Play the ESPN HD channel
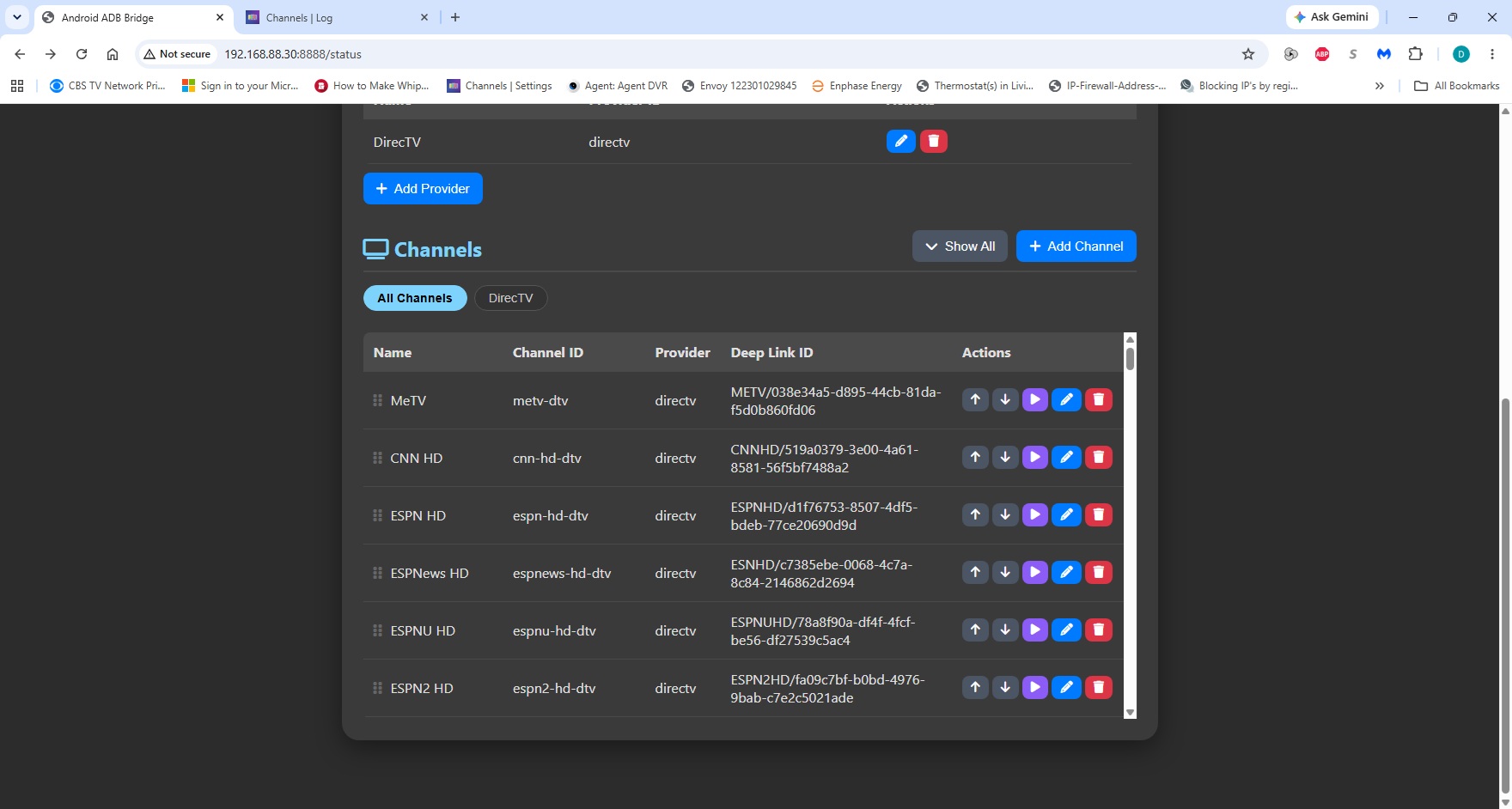Image resolution: width=1512 pixels, height=809 pixels. pos(1035,514)
